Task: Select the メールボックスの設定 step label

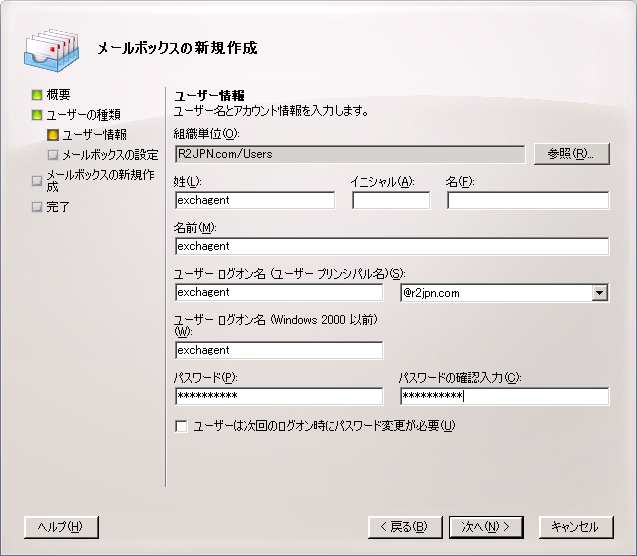Action: [110, 155]
